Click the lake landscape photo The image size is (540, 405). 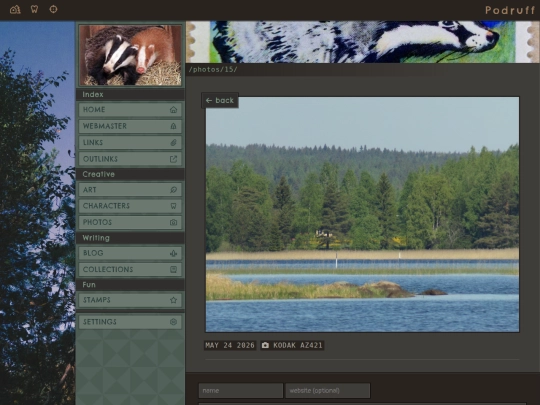(x=362, y=215)
